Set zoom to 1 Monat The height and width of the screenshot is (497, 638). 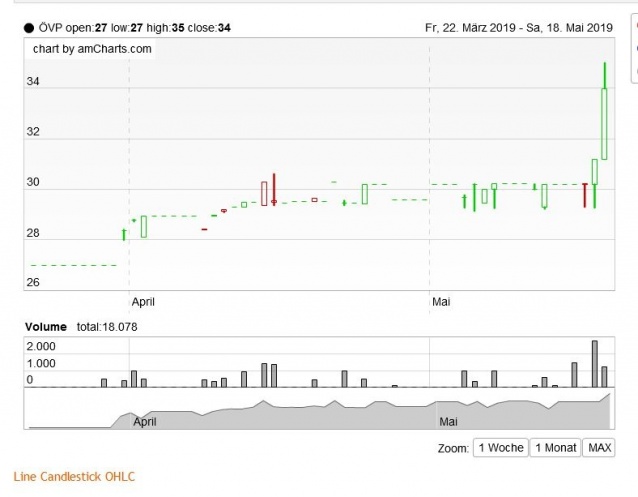556,448
